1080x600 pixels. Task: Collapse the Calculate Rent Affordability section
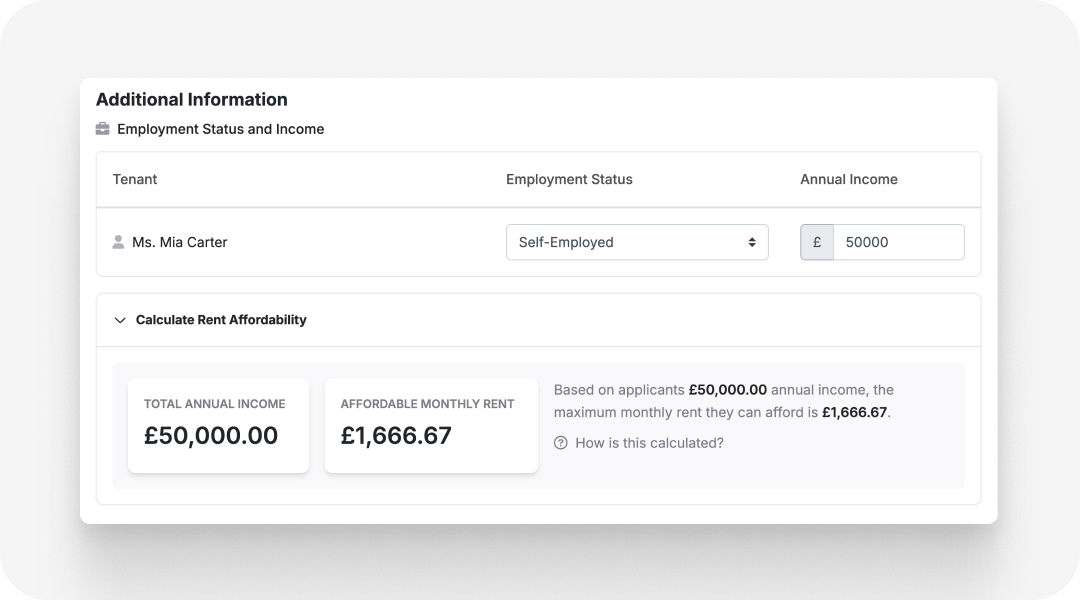tap(211, 320)
